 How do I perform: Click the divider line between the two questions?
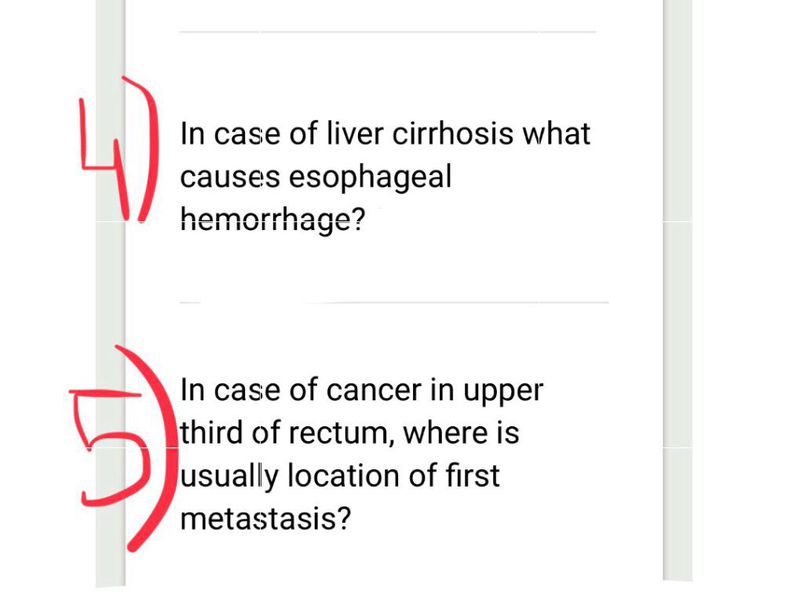(x=393, y=302)
